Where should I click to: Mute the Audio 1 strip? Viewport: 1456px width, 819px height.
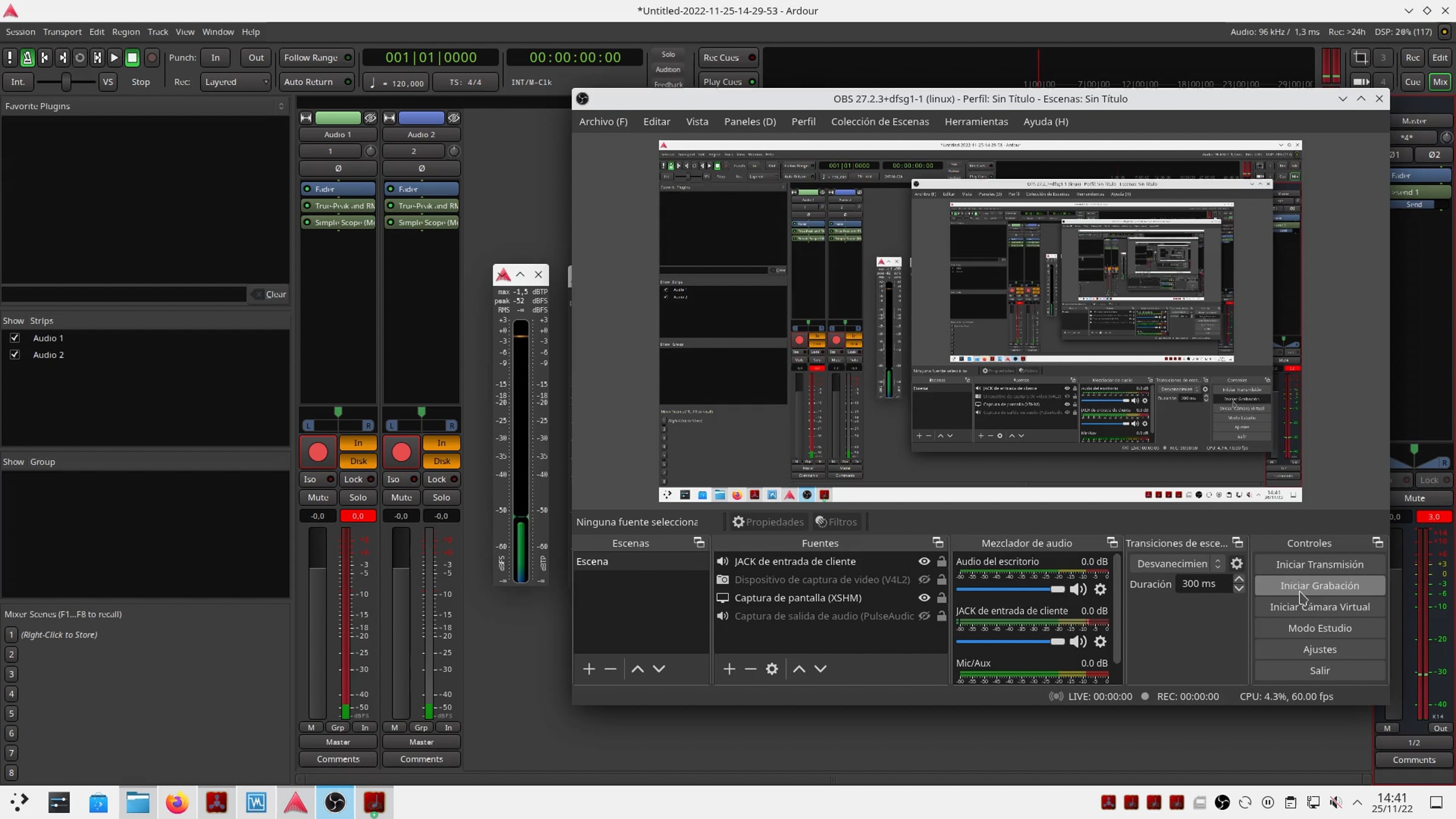(x=318, y=497)
